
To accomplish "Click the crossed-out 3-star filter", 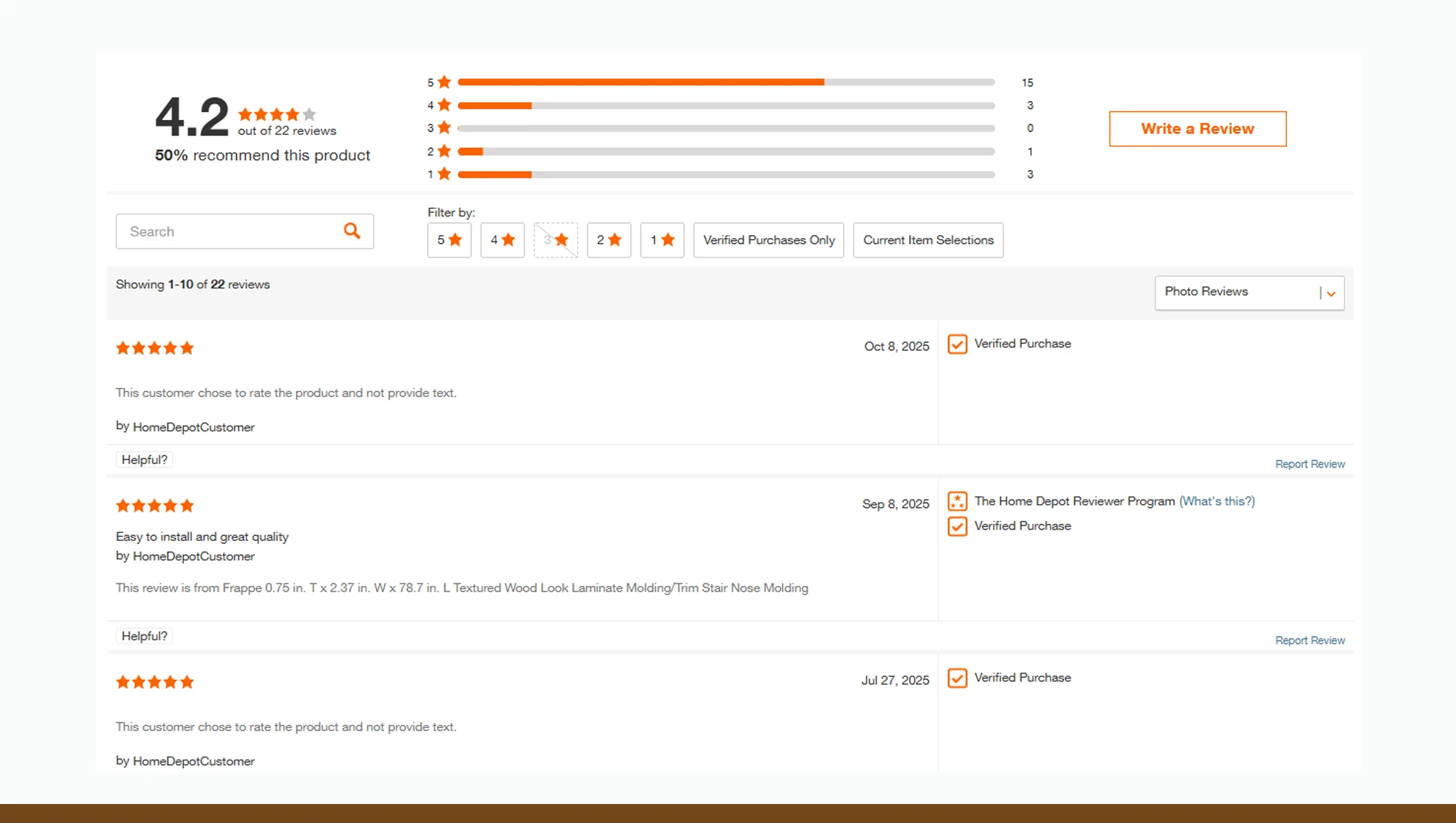I will pos(555,240).
